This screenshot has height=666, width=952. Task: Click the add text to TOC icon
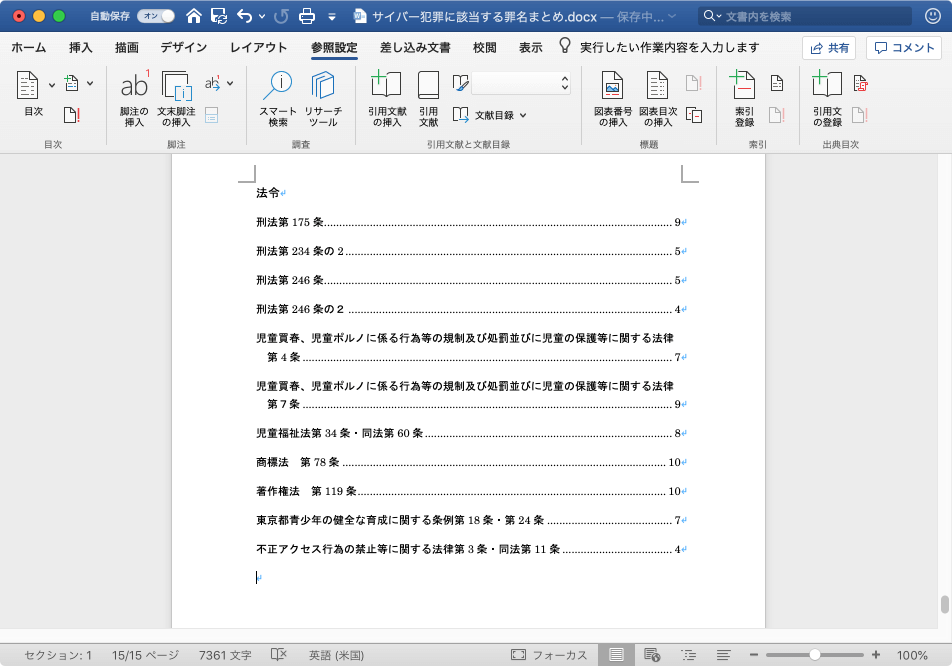click(x=72, y=84)
